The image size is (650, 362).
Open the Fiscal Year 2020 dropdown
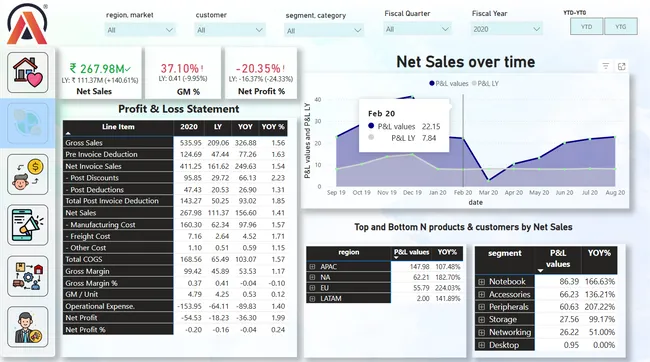(506, 29)
